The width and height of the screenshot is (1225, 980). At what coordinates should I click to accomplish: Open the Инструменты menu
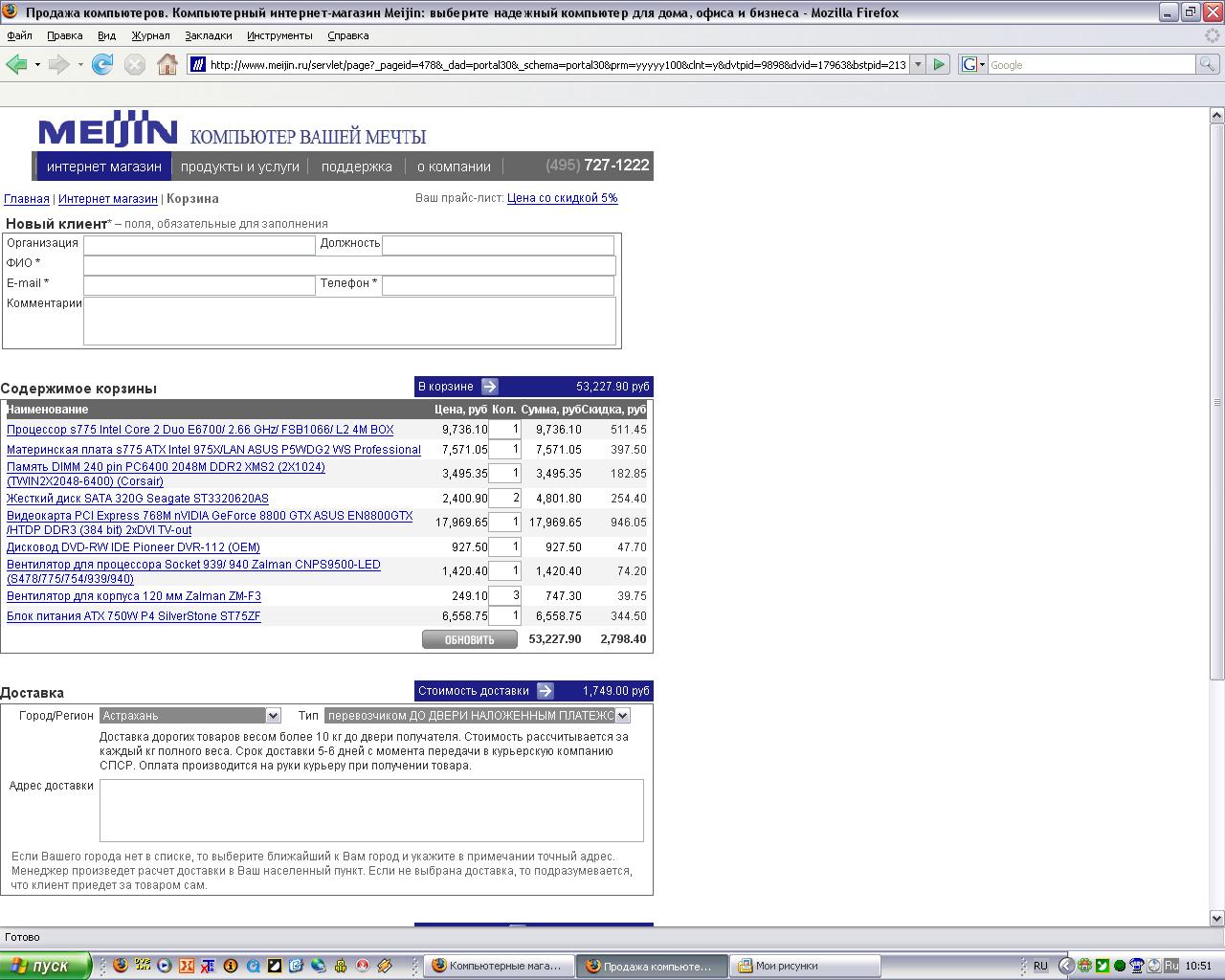(279, 35)
